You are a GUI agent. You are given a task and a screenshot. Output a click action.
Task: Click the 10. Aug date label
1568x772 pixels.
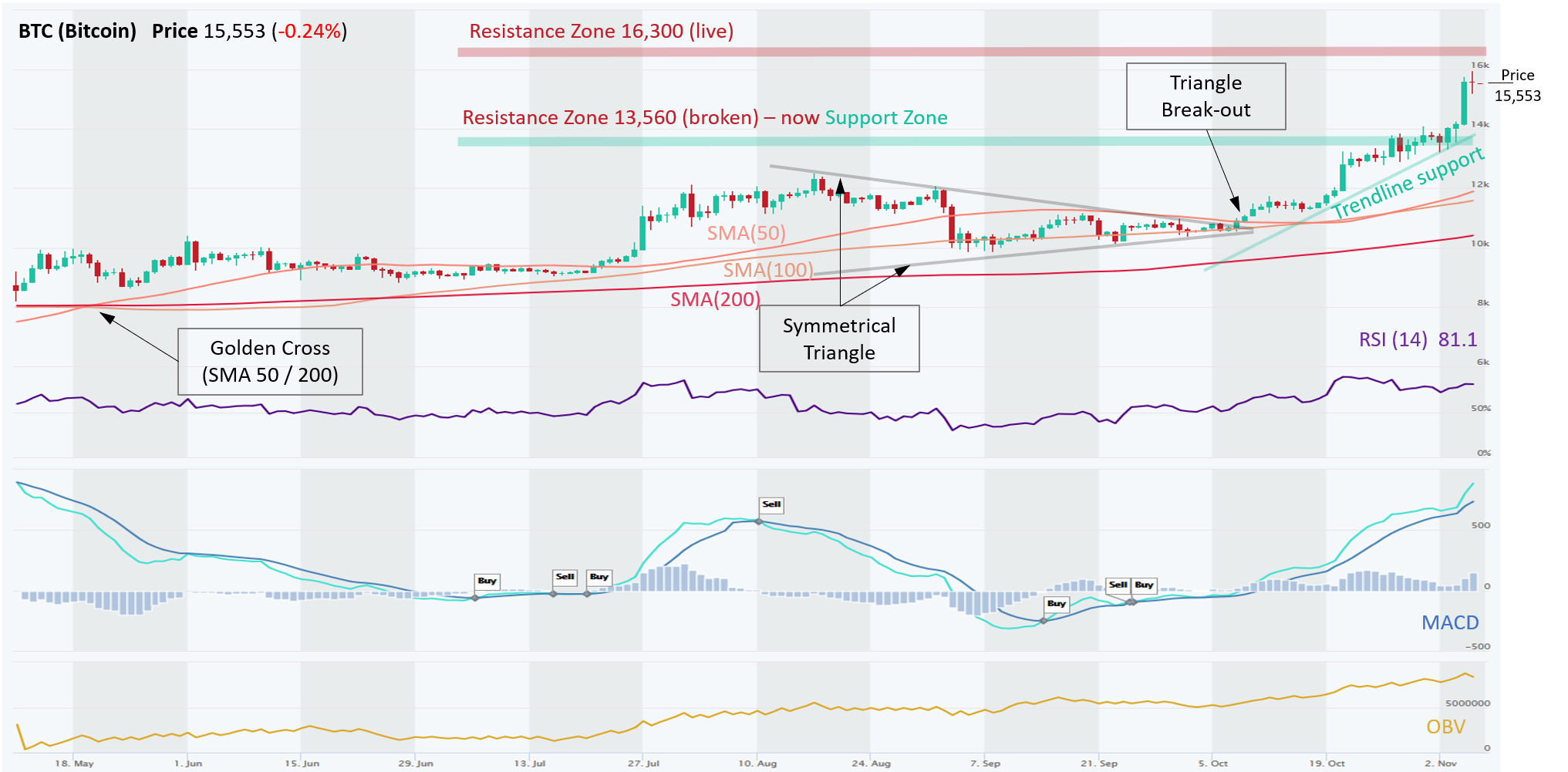point(757,763)
